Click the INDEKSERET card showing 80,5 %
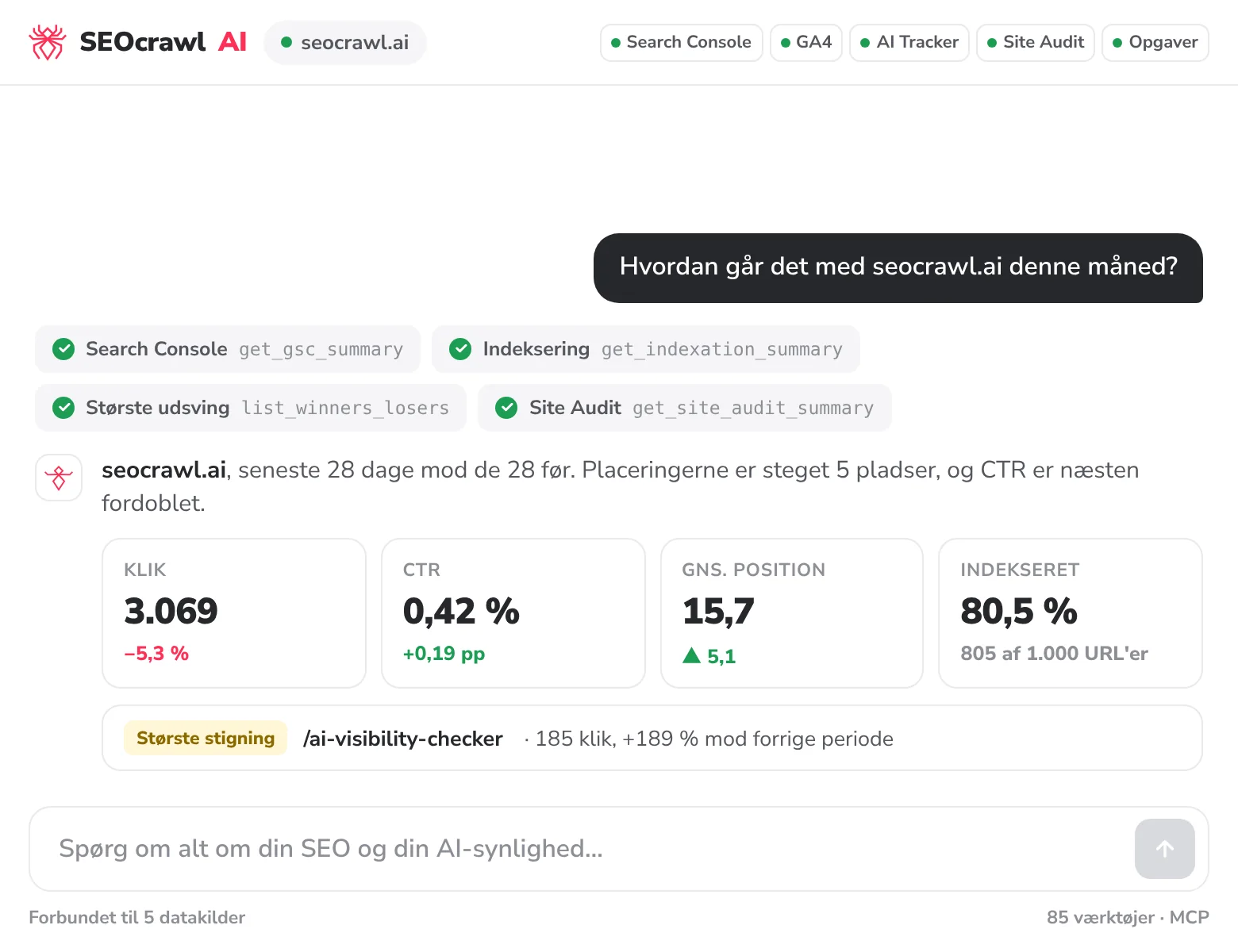Viewport: 1238px width, 952px height. tap(1071, 613)
